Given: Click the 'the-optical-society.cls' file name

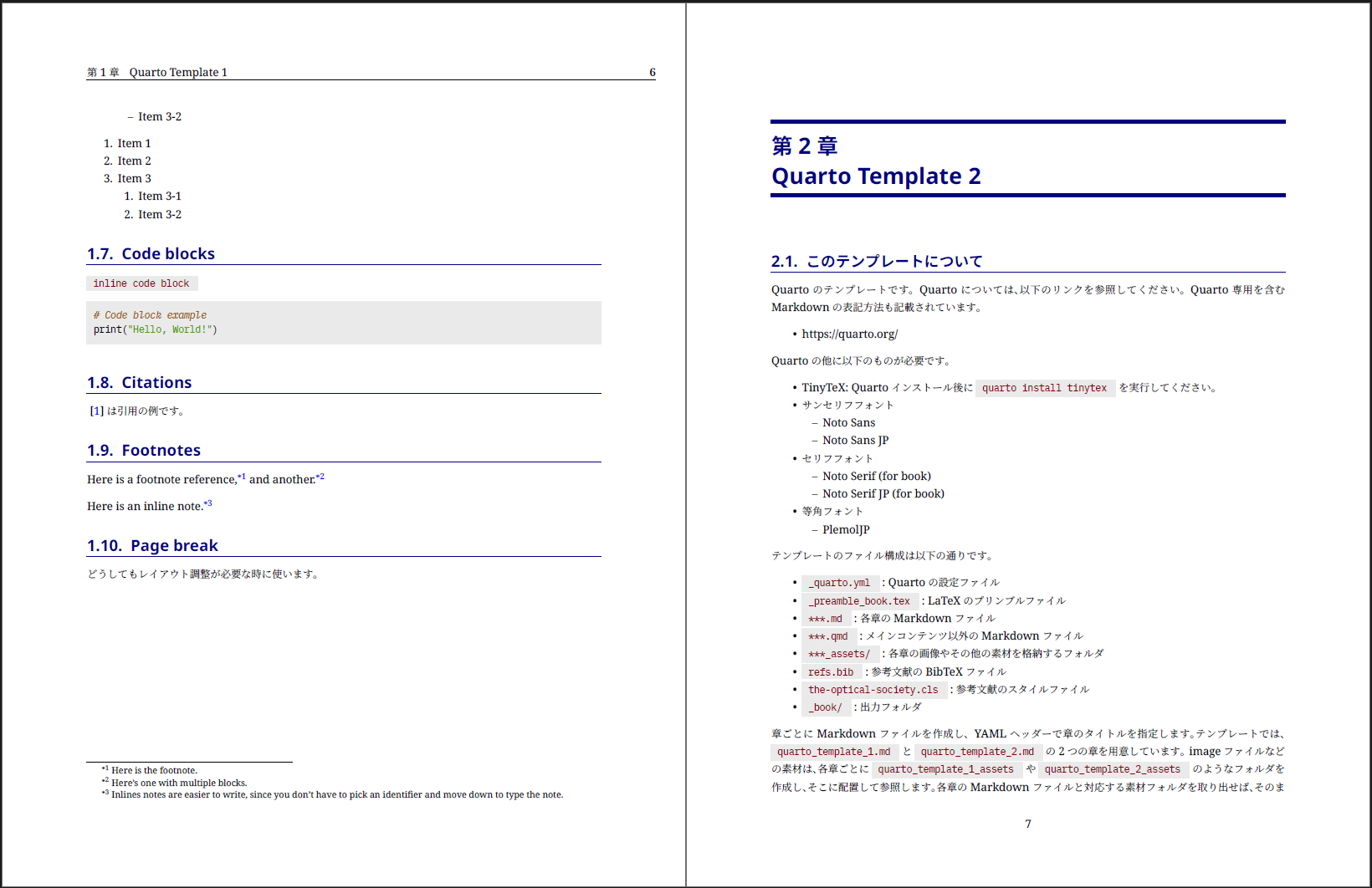Looking at the screenshot, I should (x=873, y=690).
